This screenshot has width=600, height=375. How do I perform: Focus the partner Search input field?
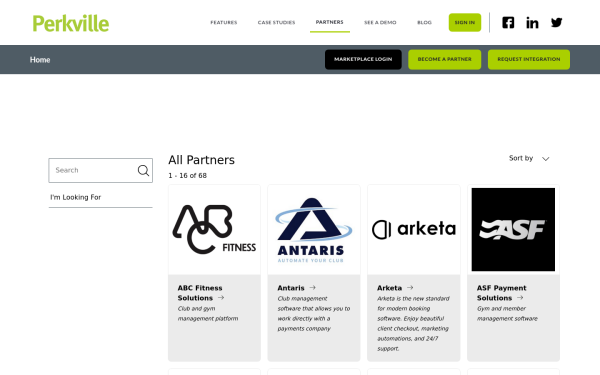pyautogui.click(x=100, y=170)
